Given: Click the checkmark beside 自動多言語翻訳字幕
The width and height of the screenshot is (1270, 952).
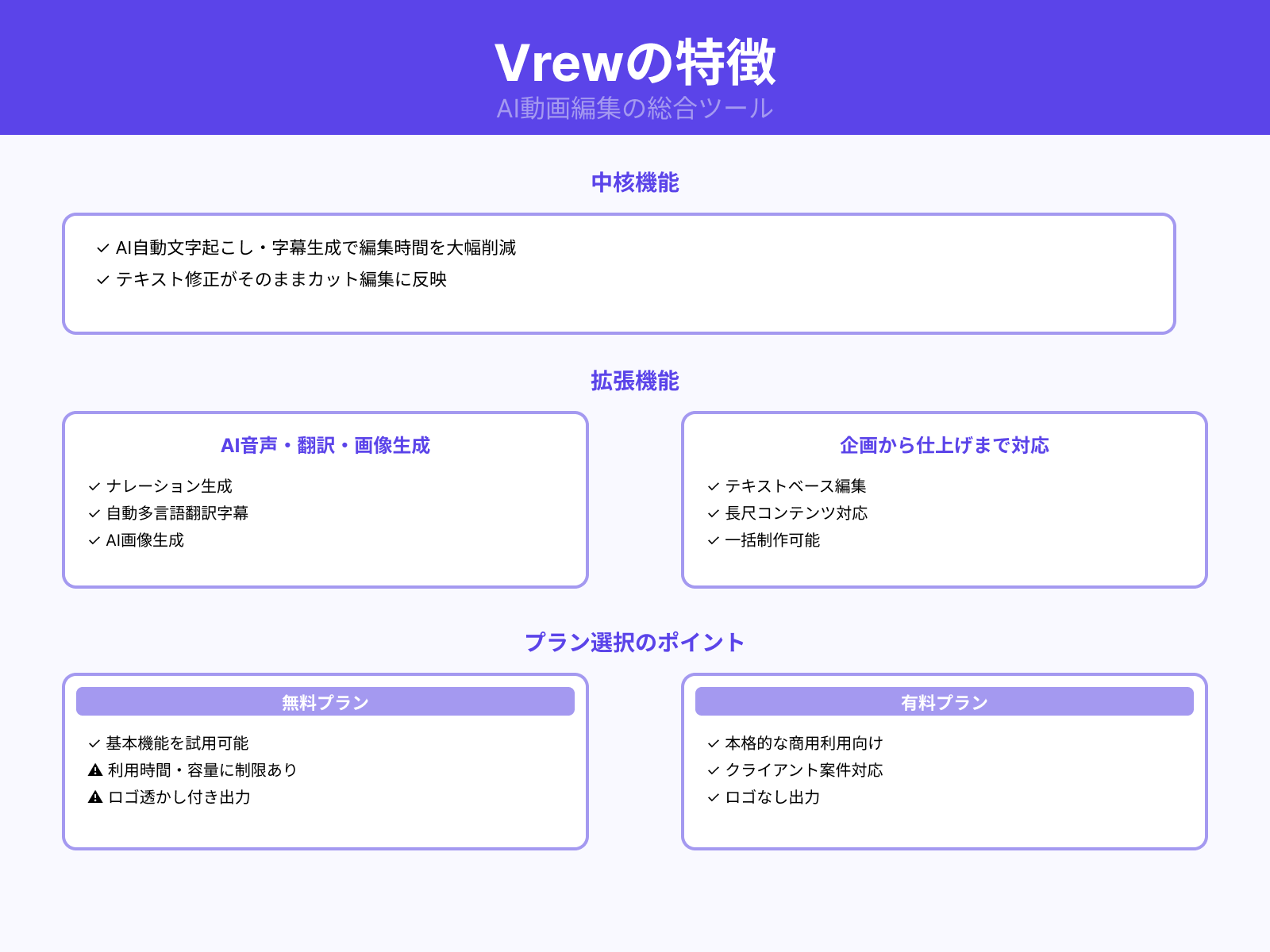Looking at the screenshot, I should tap(93, 513).
